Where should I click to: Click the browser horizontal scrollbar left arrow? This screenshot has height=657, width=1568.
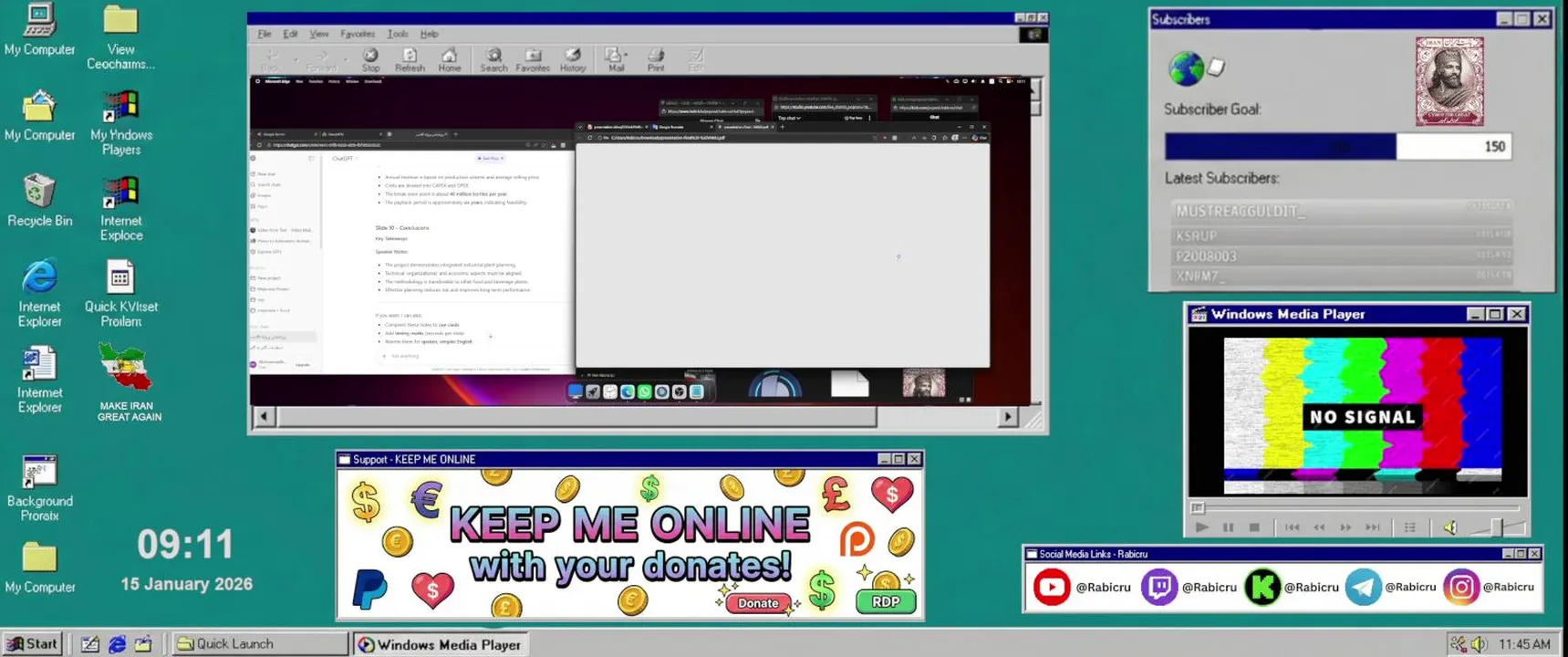265,417
